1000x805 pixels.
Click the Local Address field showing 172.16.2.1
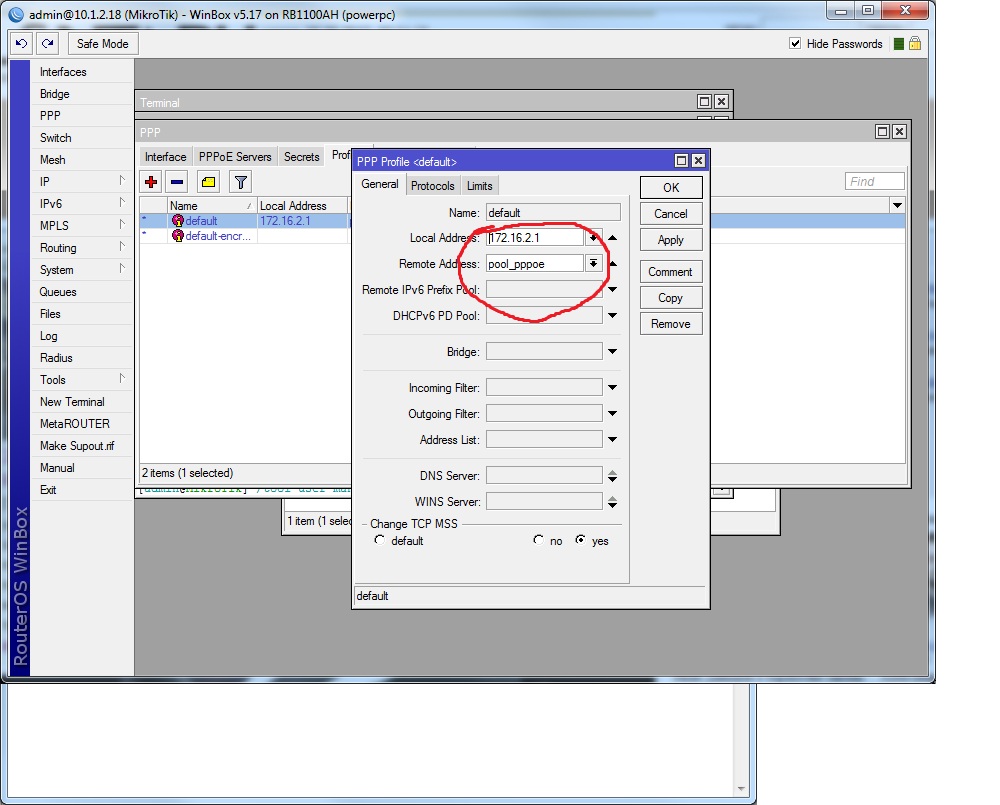click(534, 238)
